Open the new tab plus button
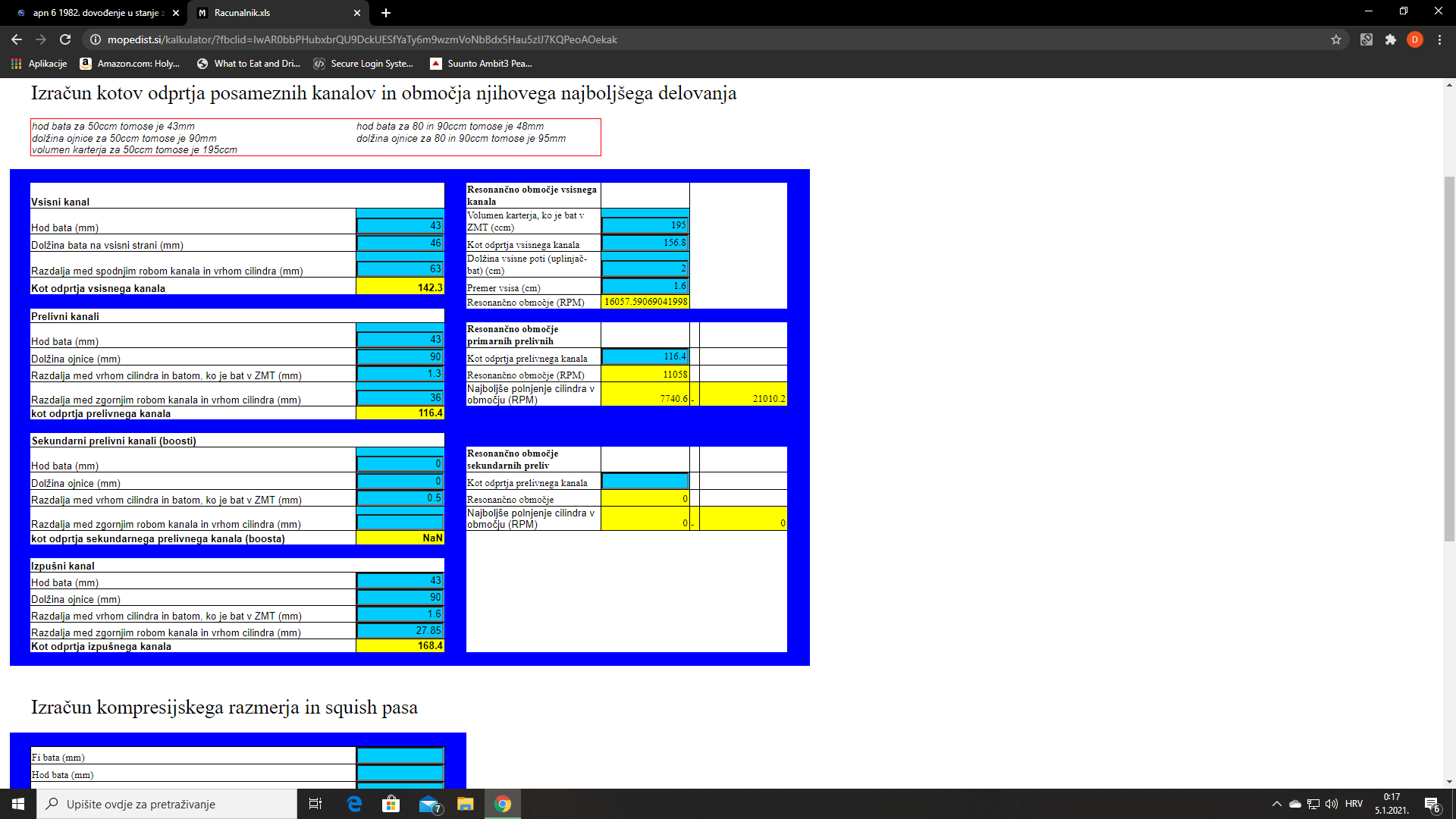This screenshot has height=819, width=1456. point(386,13)
